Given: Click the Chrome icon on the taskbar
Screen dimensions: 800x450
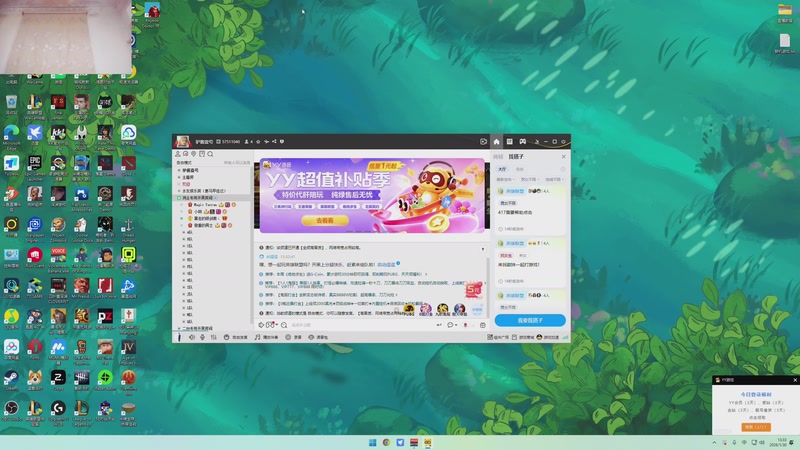Looking at the screenshot, I should 386,442.
